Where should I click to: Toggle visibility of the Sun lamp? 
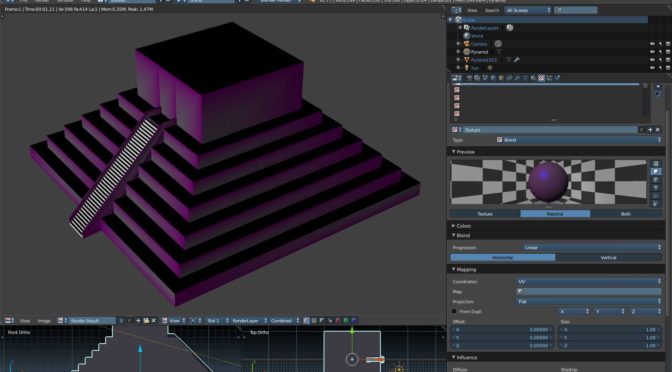point(652,68)
